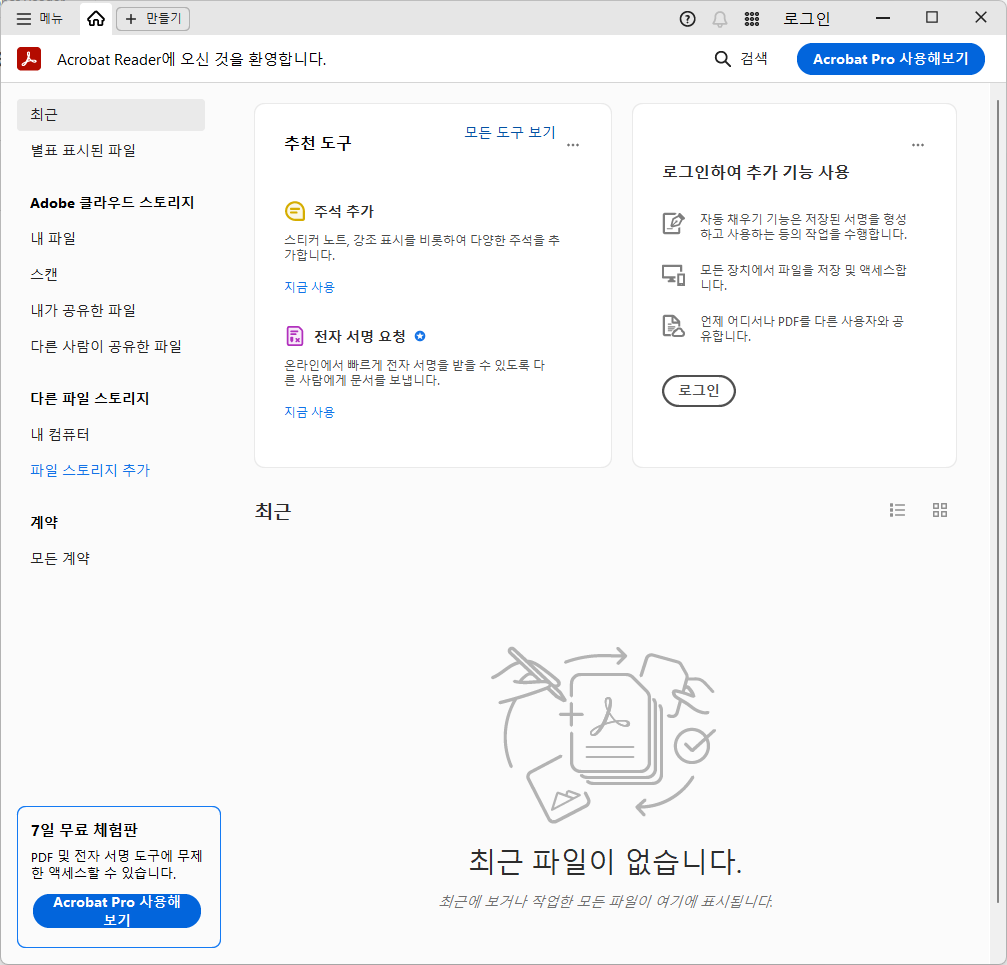Screen dimensions: 1007x965
Task: Click the Acrobat Reader에 오신 것을 환영합니다 text
Action: 191,59
